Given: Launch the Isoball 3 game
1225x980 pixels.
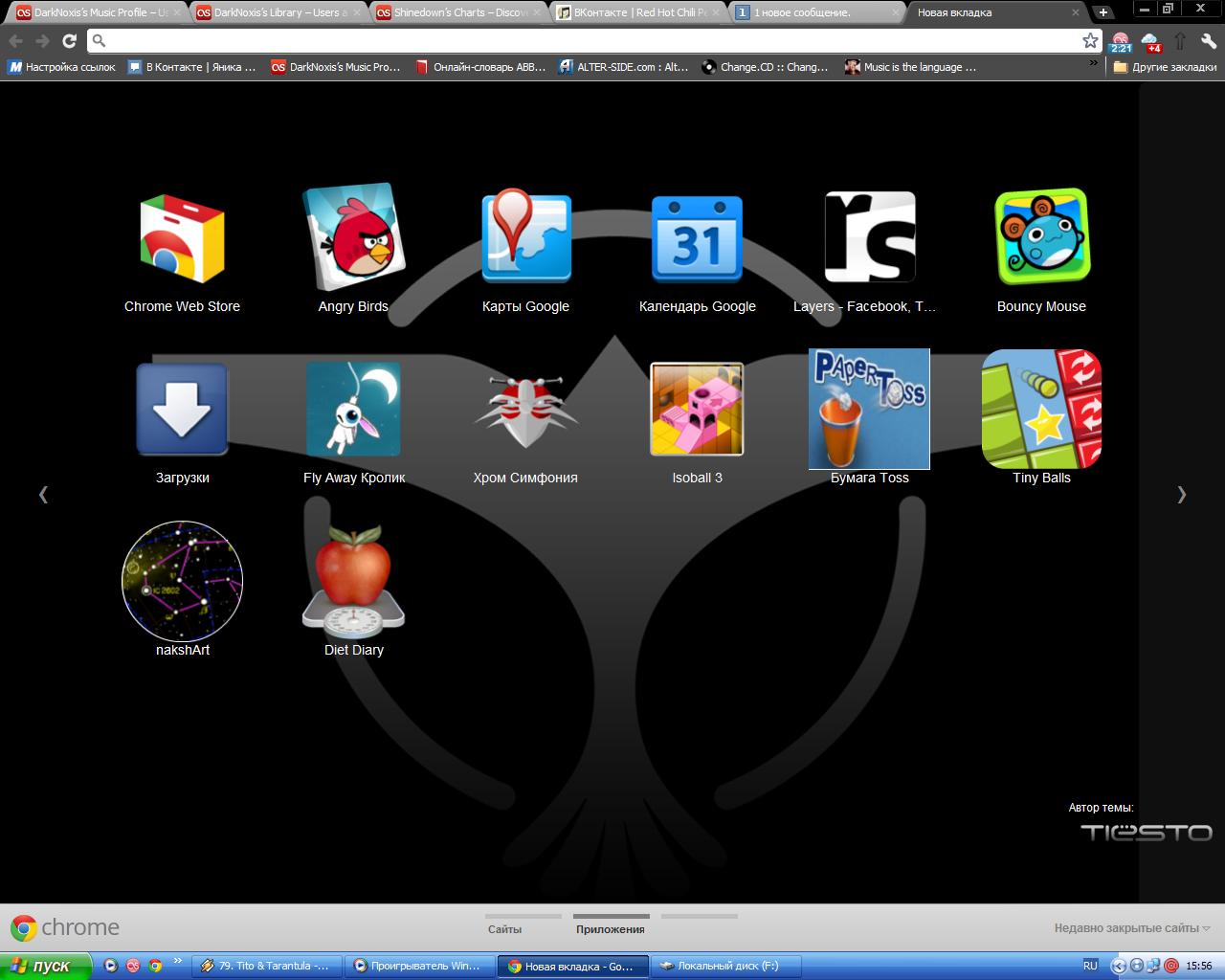Looking at the screenshot, I should (x=697, y=410).
